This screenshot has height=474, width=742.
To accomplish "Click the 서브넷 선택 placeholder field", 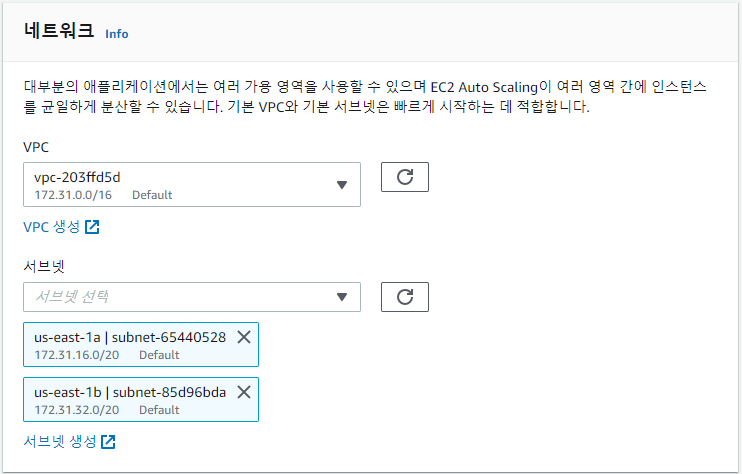I will [x=192, y=297].
